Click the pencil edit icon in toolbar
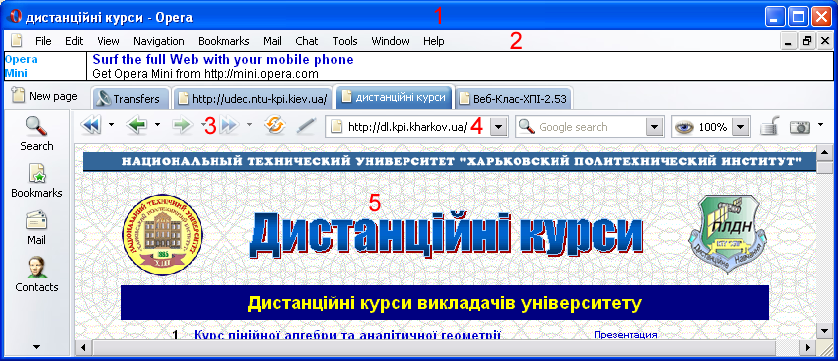Viewport: 838px width, 361px height. tap(306, 126)
